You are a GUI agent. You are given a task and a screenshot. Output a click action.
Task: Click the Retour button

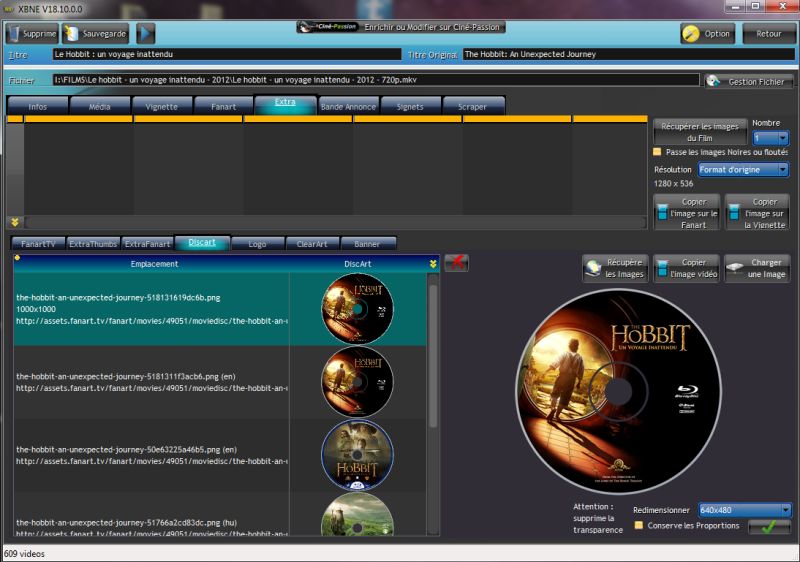point(768,33)
